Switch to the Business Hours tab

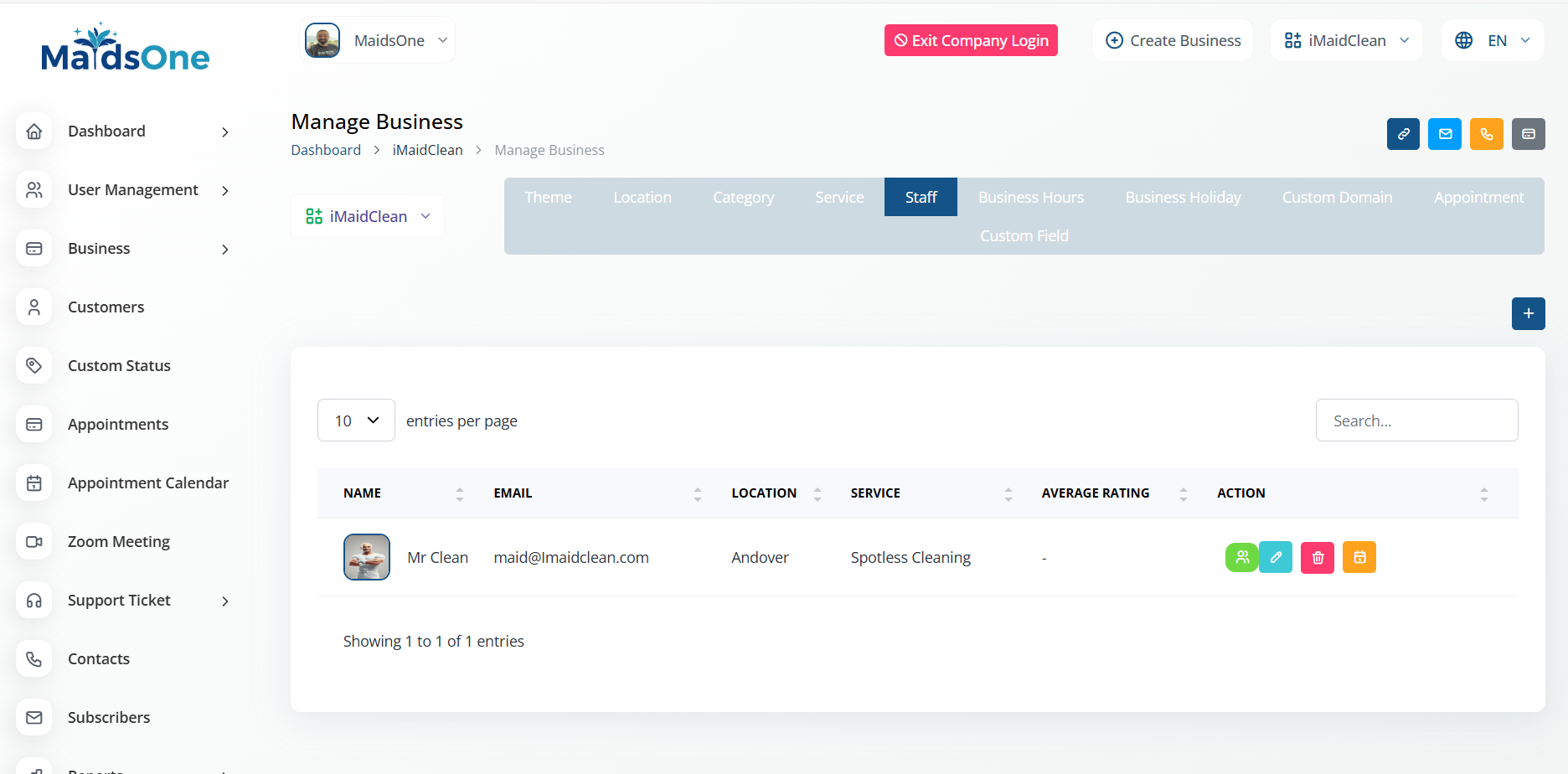(1031, 198)
